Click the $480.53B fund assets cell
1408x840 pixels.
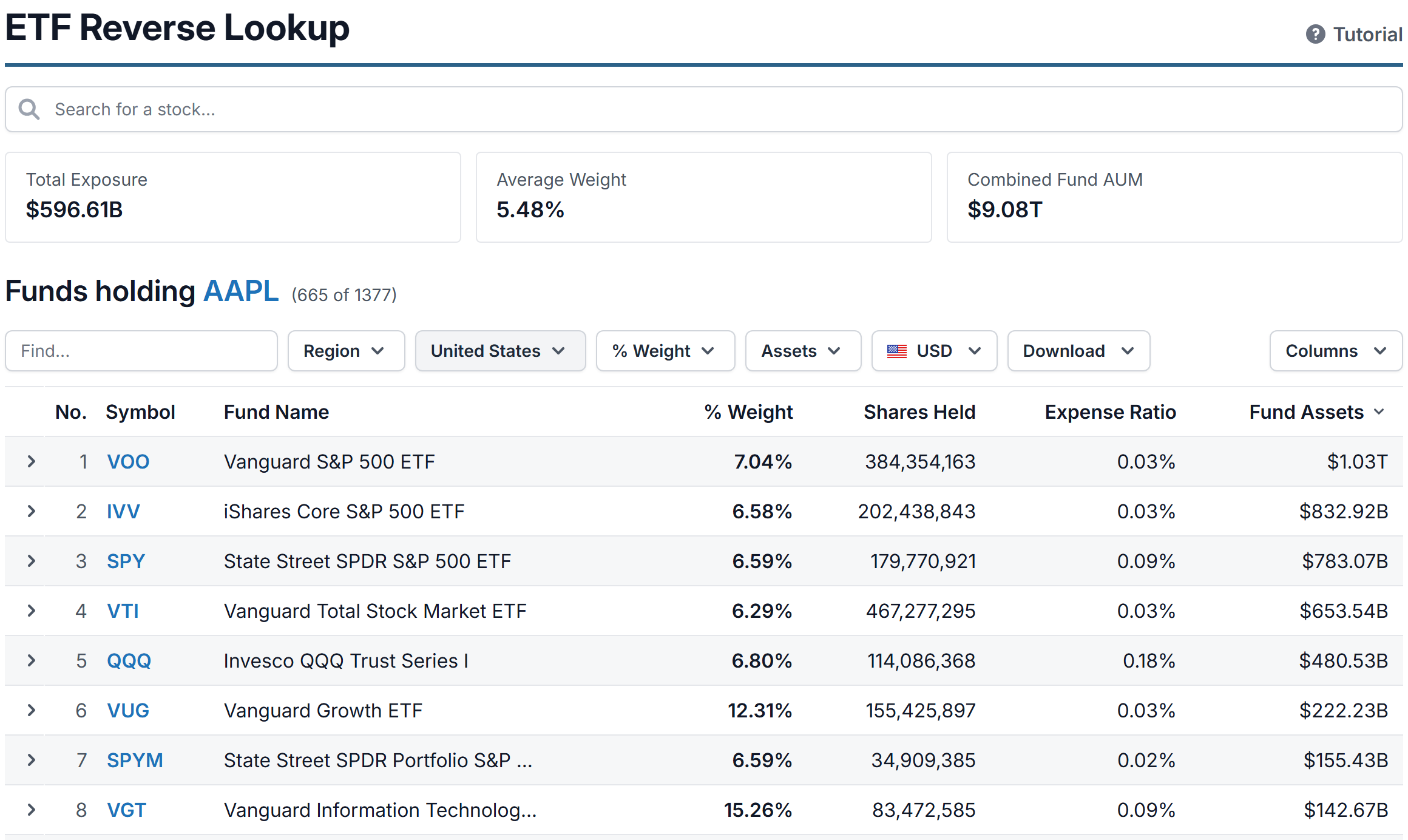(1344, 660)
